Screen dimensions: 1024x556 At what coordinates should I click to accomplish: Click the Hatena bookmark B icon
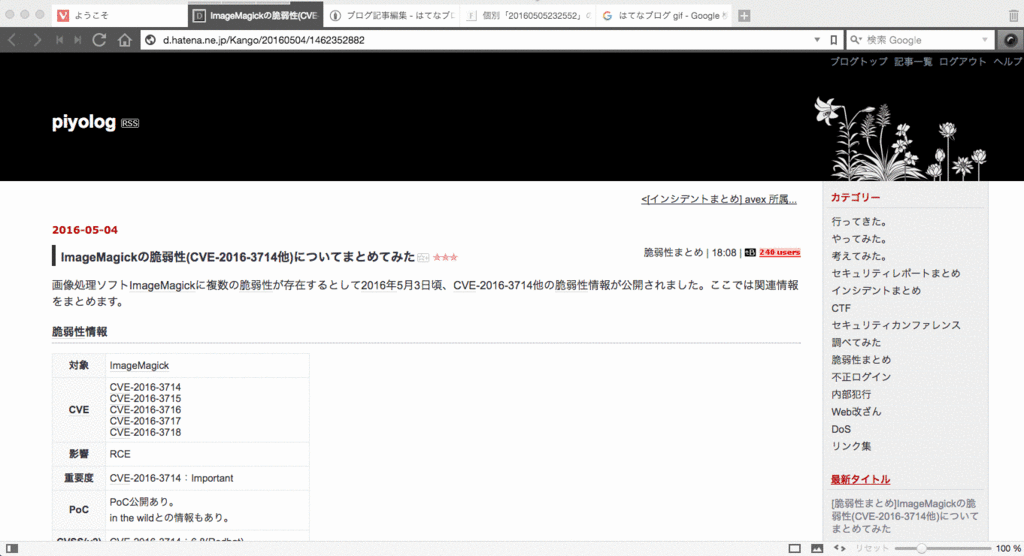(x=750, y=252)
